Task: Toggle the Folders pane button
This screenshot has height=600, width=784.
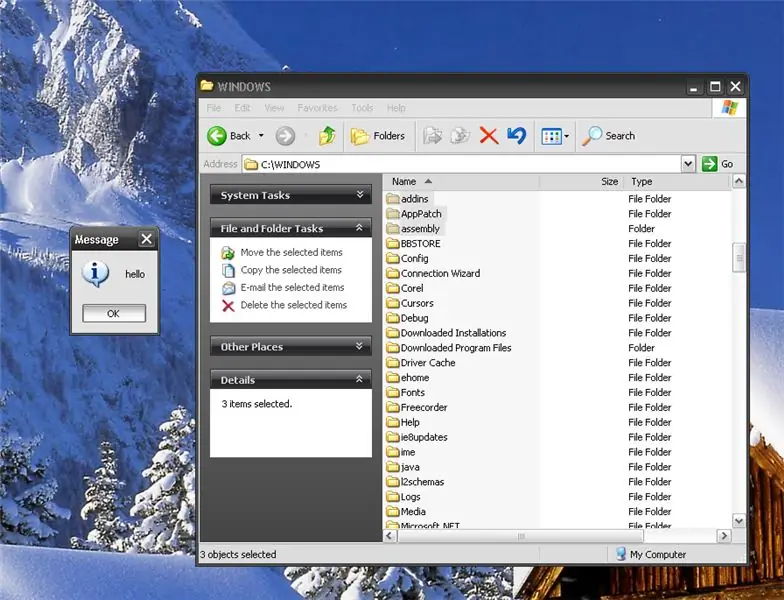Action: click(378, 136)
